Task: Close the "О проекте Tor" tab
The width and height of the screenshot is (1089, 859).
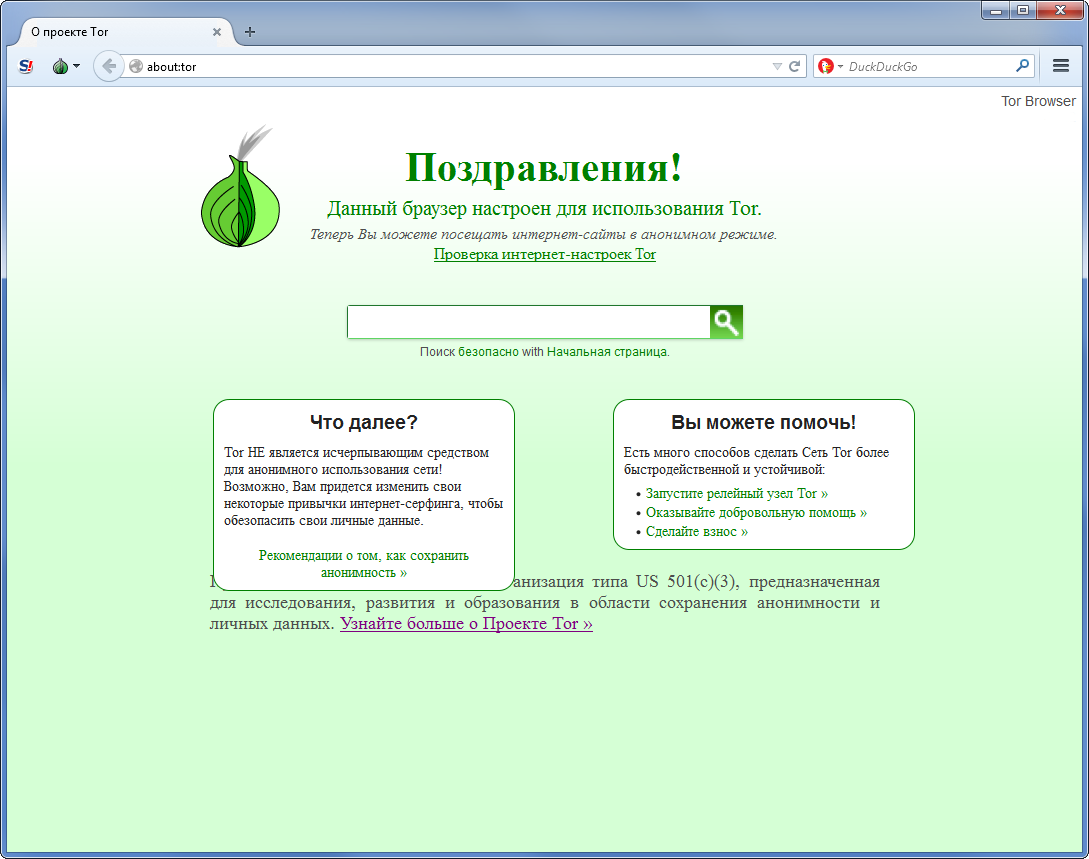Action: [217, 32]
